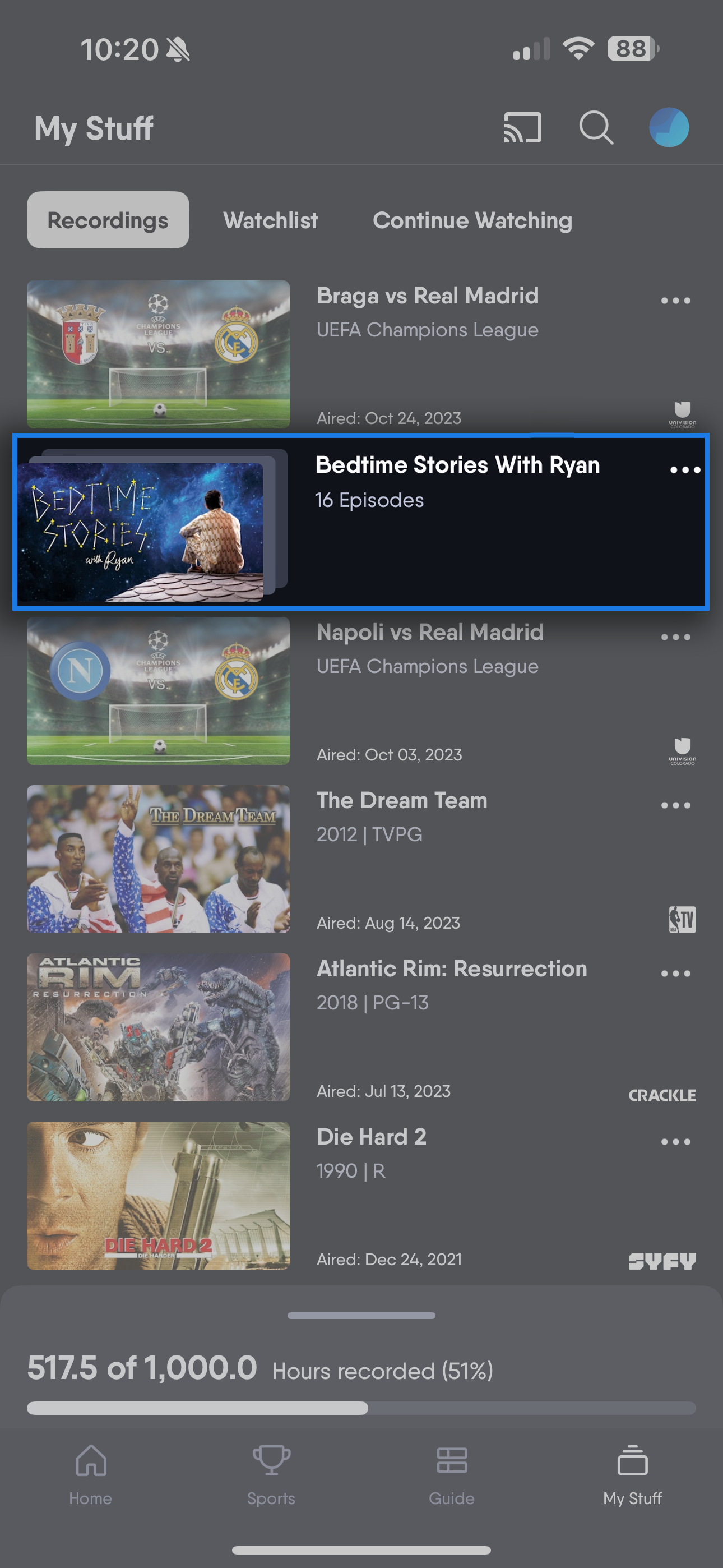Select the My Stuff bottom tab

632,1475
